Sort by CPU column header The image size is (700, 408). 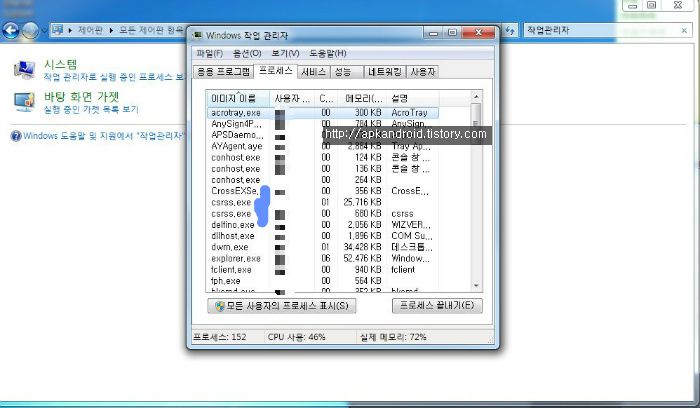click(326, 98)
